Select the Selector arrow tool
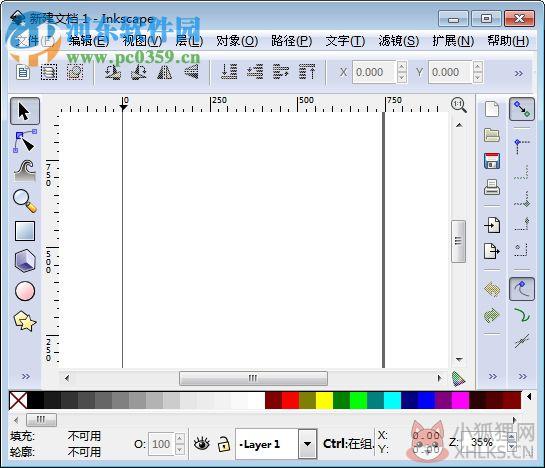Screen dimensions: 545x468 point(25,111)
